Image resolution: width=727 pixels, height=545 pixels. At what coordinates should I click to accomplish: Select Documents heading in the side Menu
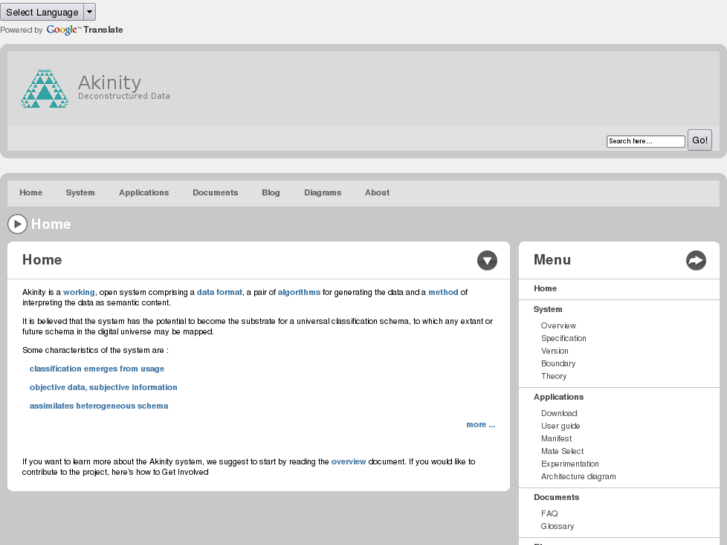[x=556, y=497]
